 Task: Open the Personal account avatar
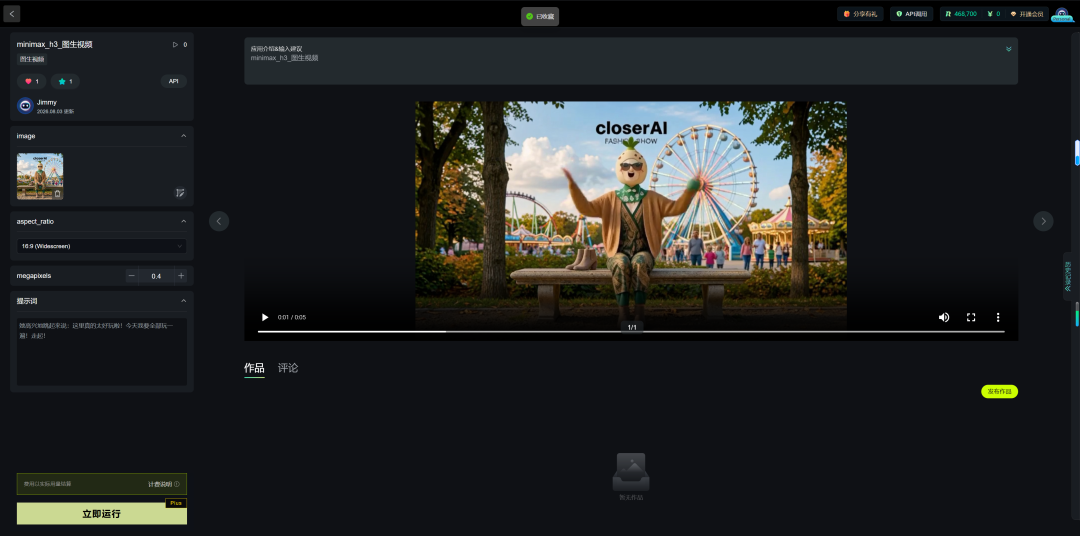[1062, 14]
